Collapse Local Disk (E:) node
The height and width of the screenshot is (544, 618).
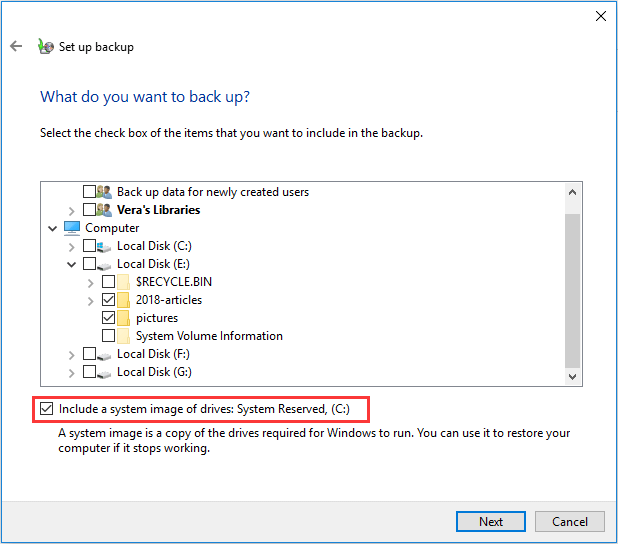[71, 265]
